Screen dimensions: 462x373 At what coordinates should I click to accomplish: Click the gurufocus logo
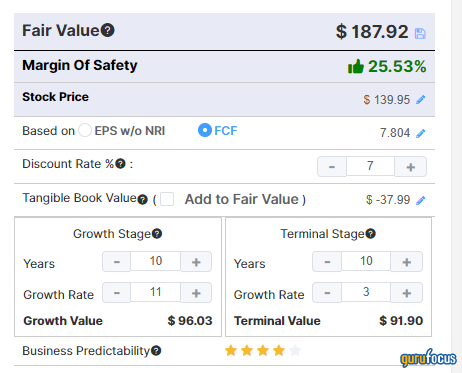tap(428, 358)
